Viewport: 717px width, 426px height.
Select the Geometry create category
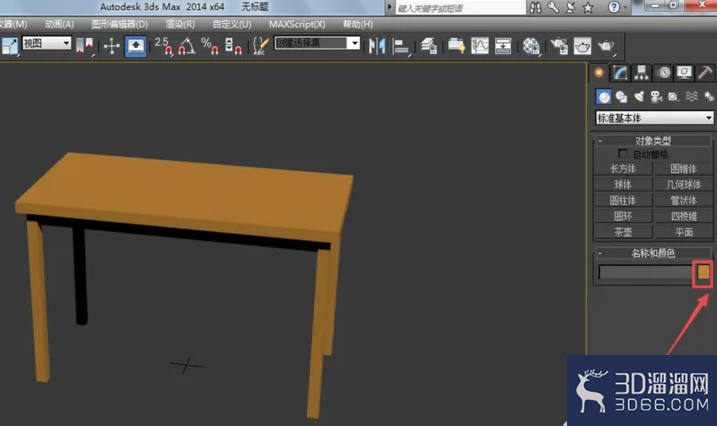pos(604,97)
